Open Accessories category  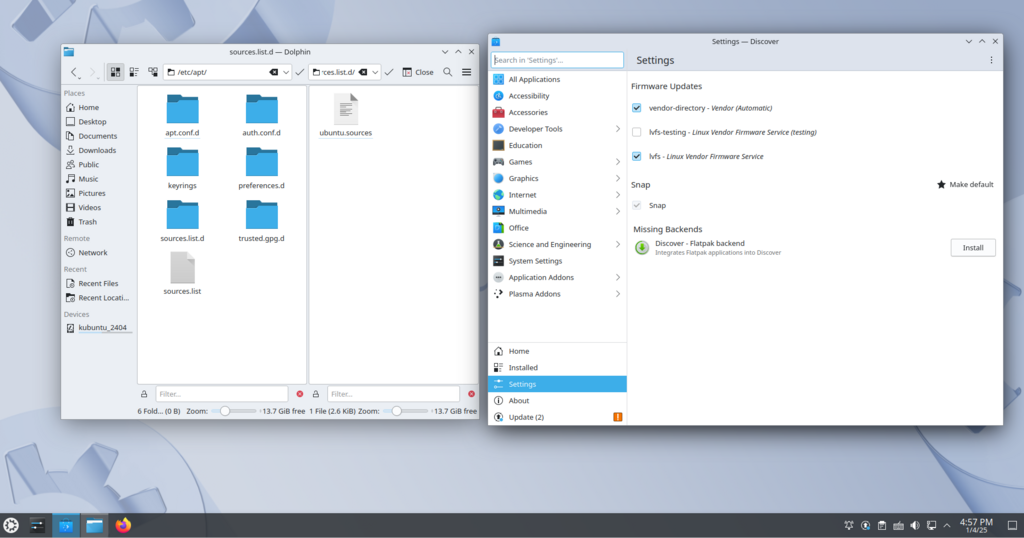(x=557, y=112)
